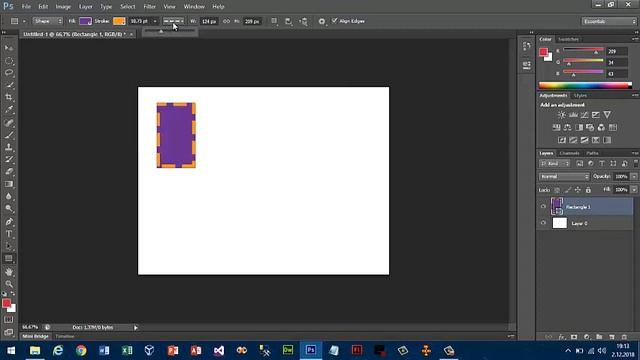Select the Quick Selection tool
Screen dimensions: 640x360
[x=9, y=85]
